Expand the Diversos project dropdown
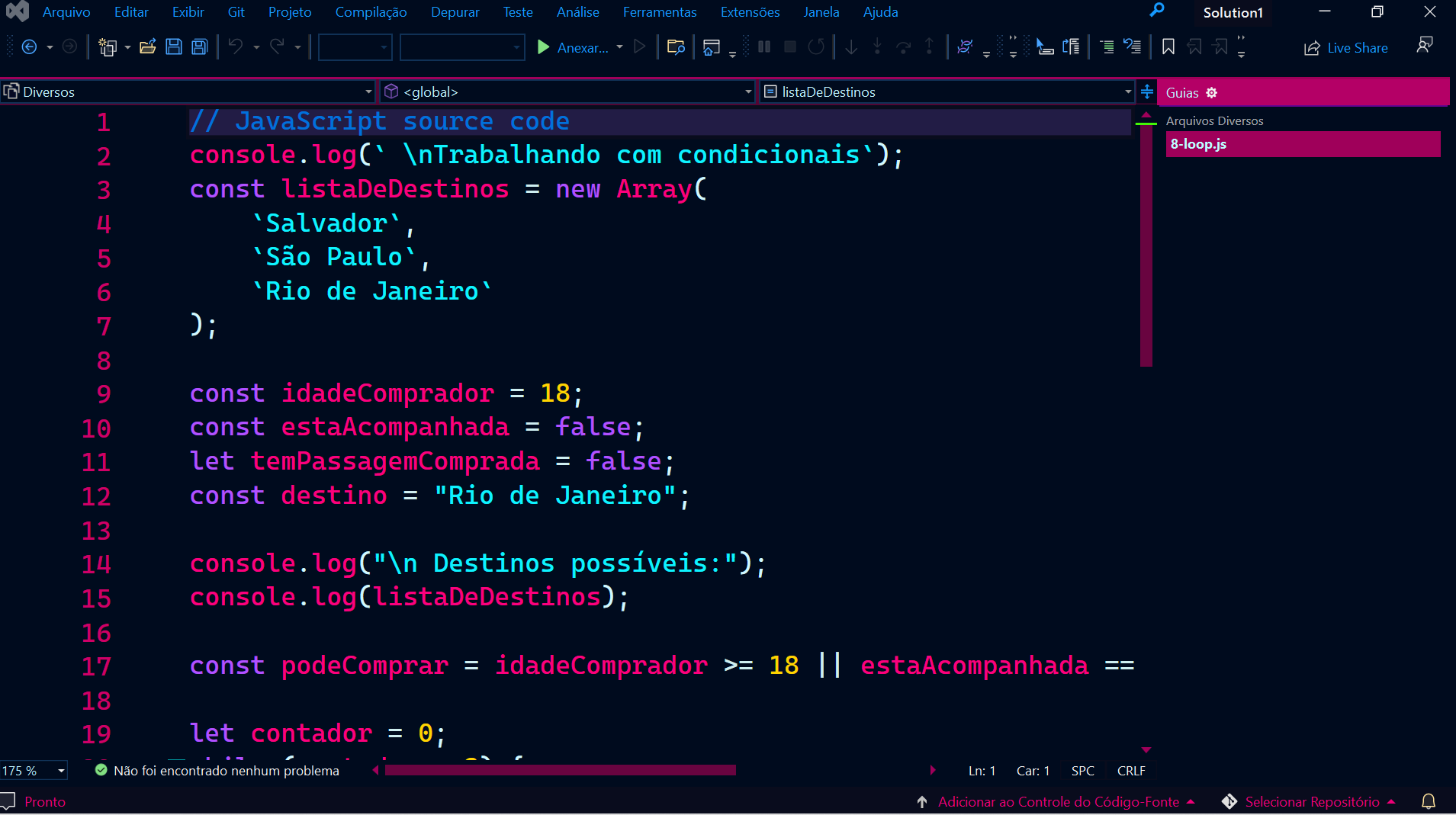 tap(368, 91)
